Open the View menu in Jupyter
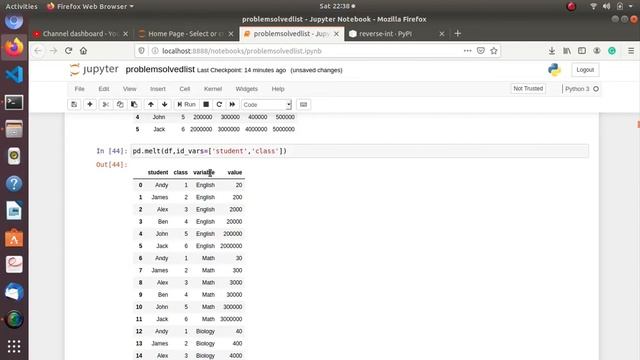Viewport: 640px width, 360px height. (129, 89)
